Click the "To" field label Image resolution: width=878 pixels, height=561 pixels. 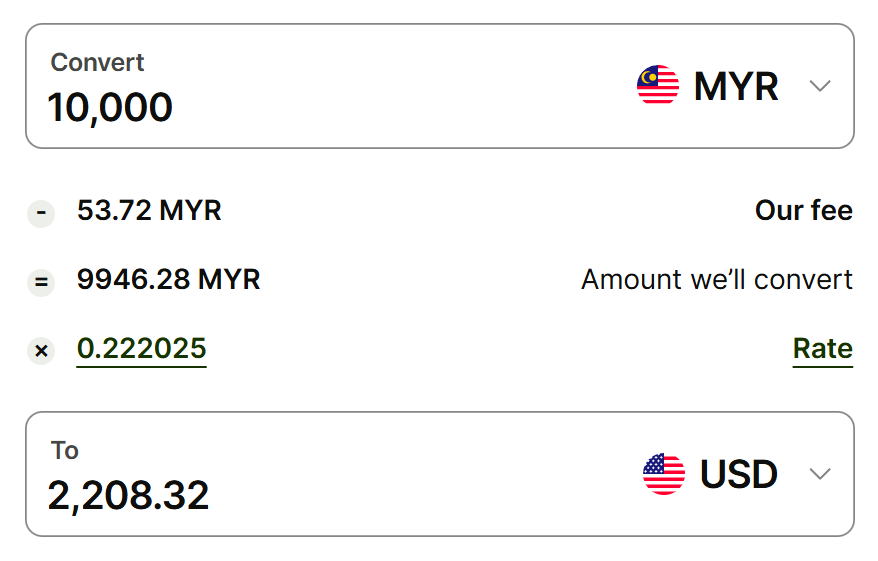[x=65, y=450]
